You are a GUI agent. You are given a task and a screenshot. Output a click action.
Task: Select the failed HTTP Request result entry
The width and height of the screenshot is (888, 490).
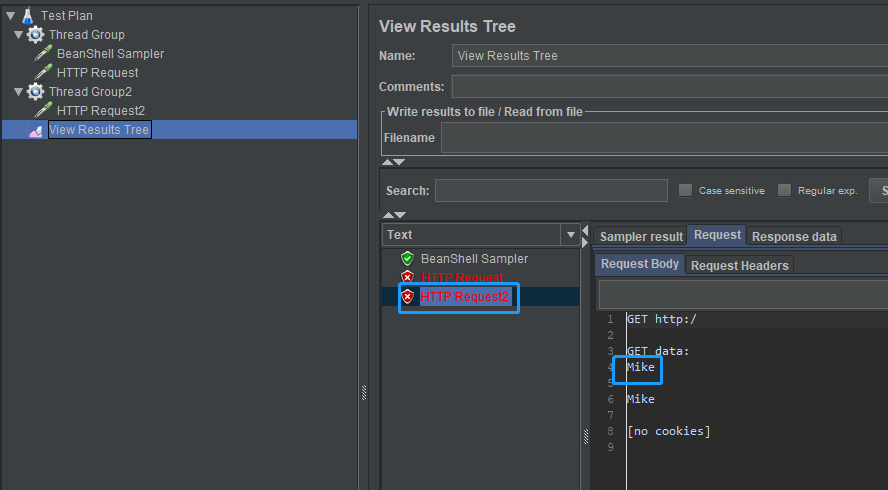(462, 278)
